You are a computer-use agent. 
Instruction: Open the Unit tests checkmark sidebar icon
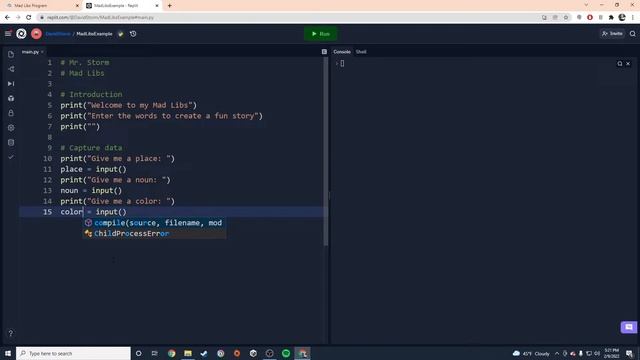click(x=11, y=157)
